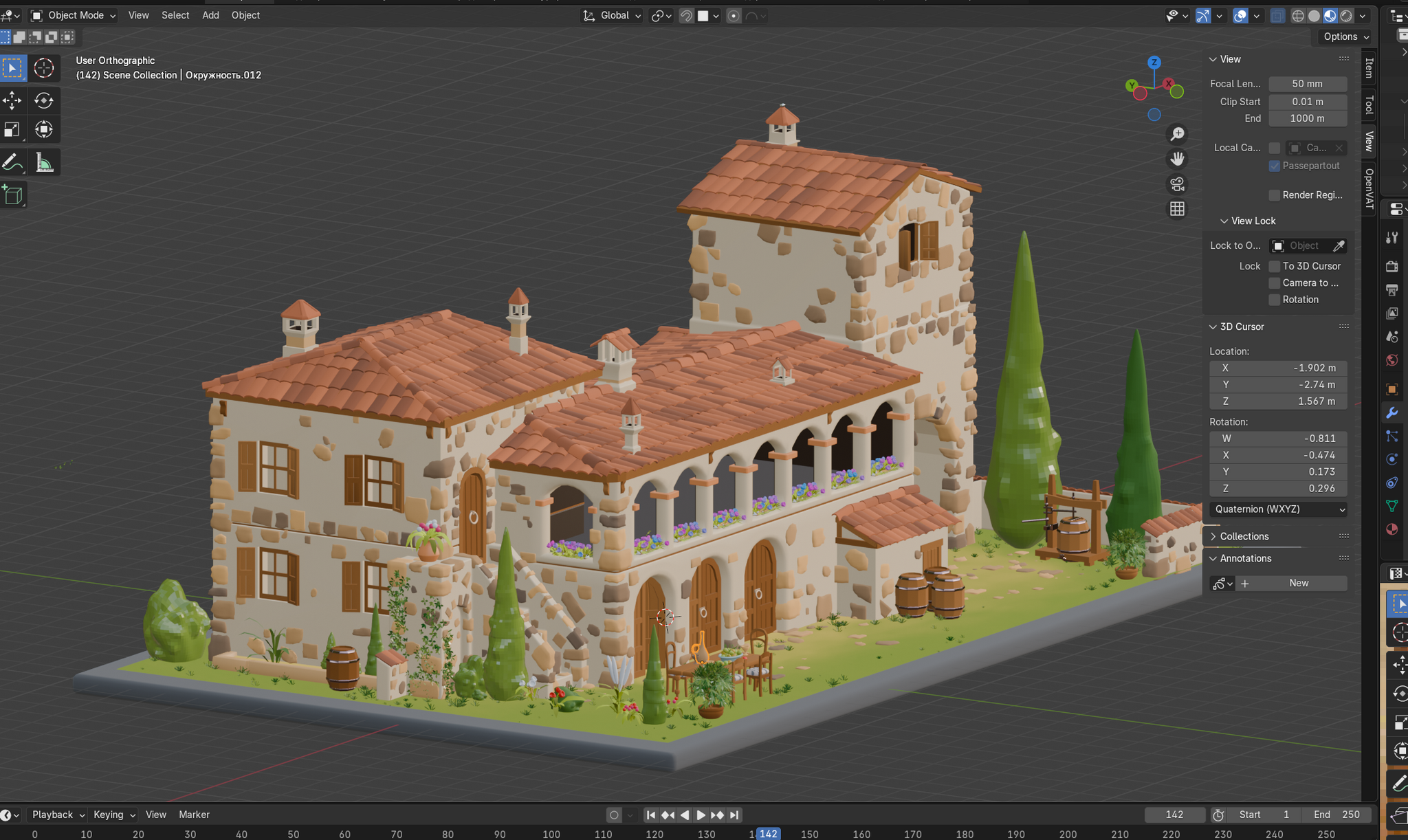The width and height of the screenshot is (1408, 840).
Task: Click the hand pan view icon
Action: (x=1177, y=159)
